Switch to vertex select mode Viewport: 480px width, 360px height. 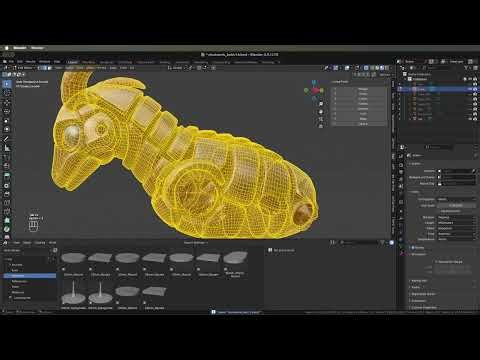point(40,68)
